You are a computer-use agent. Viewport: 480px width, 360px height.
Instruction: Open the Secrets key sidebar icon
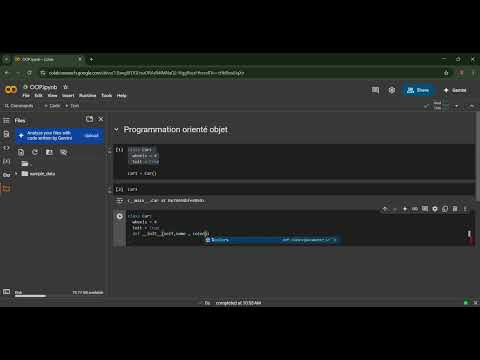pos(6,175)
